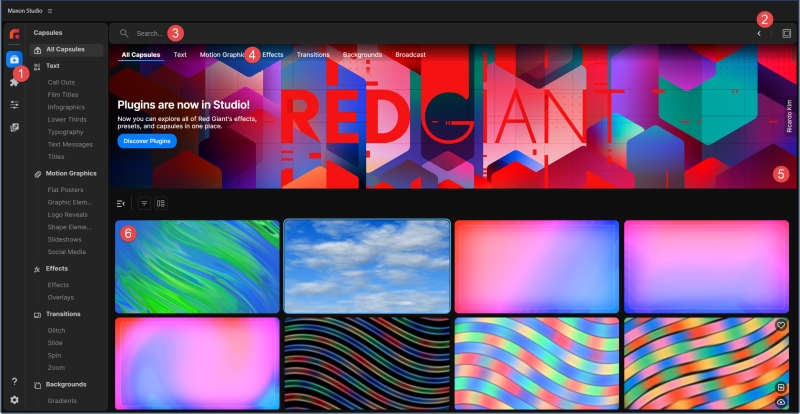Select the blue sky clouds capsule thumbnail
Image resolution: width=800 pixels, height=414 pixels.
(x=367, y=266)
